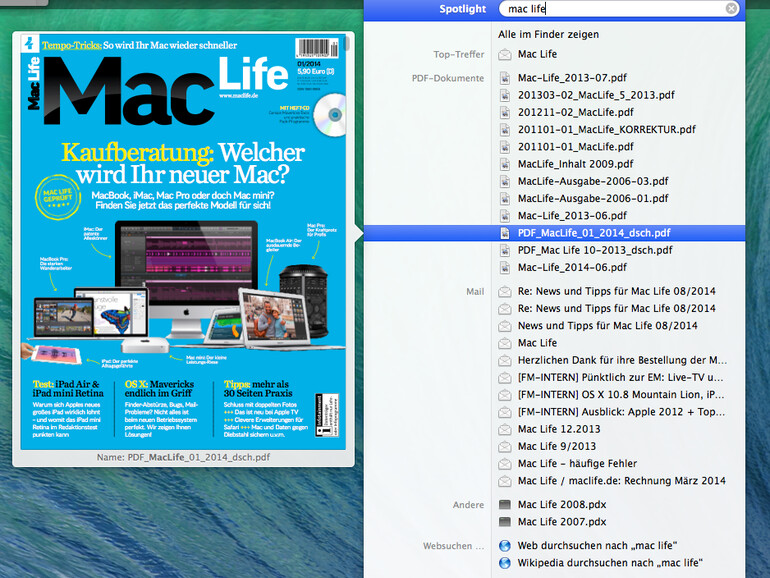Image resolution: width=770 pixels, height=578 pixels.
Task: Open 'Mac Life 2007.pdx' result
Action: coord(562,522)
